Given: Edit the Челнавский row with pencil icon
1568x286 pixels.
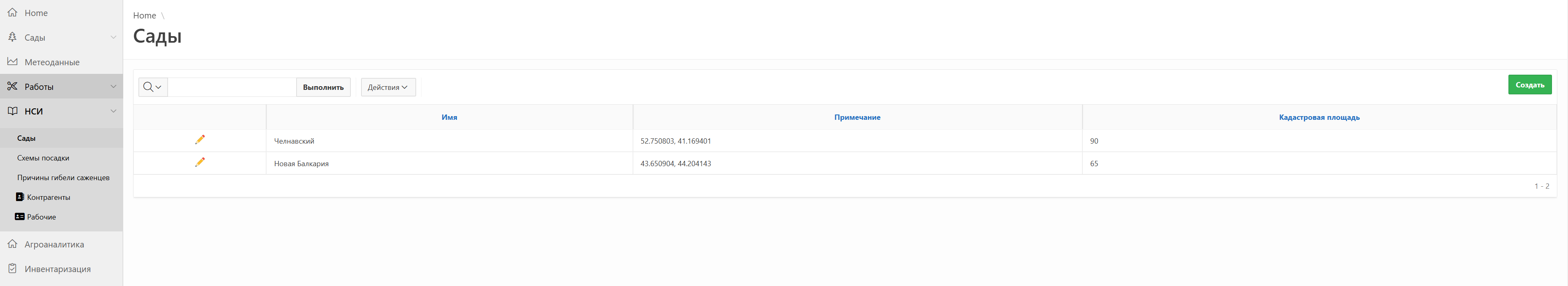Looking at the screenshot, I should (200, 140).
